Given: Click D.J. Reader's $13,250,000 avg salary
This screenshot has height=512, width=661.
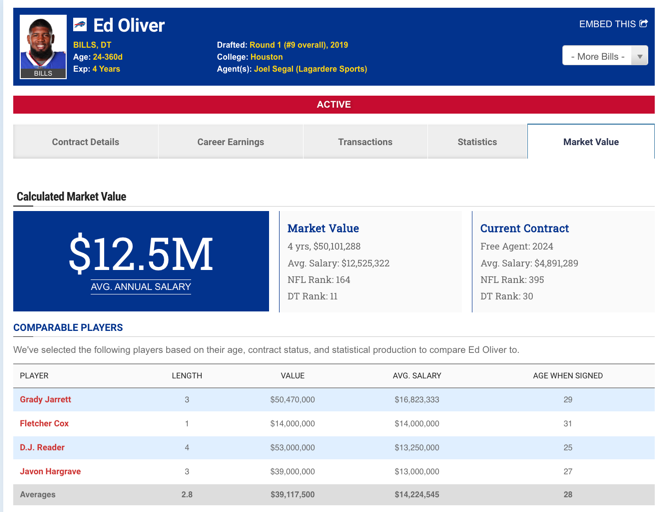Looking at the screenshot, I should click(x=417, y=448).
